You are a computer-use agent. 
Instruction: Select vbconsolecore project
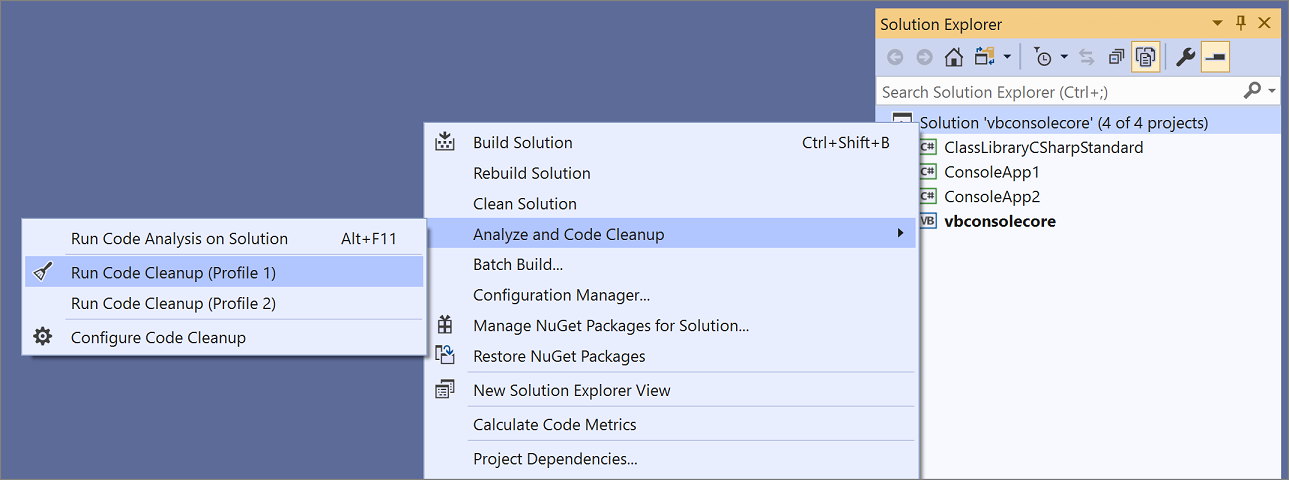tap(999, 221)
